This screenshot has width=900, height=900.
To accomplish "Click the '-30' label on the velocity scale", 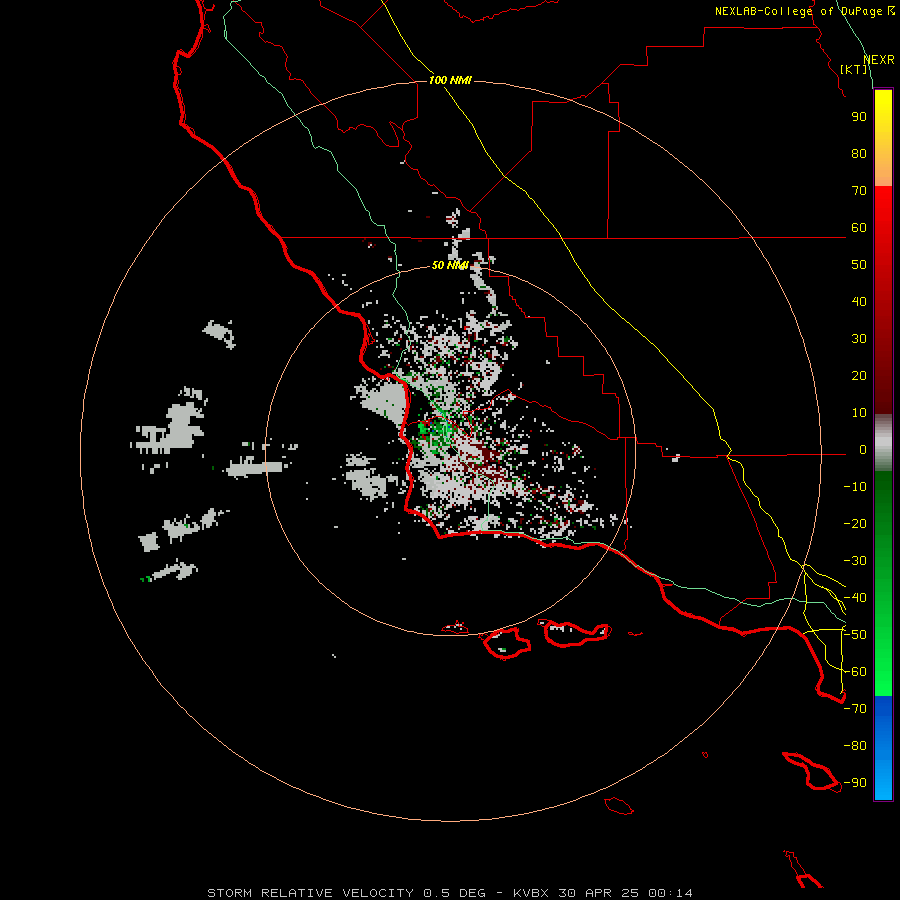I will (855, 561).
